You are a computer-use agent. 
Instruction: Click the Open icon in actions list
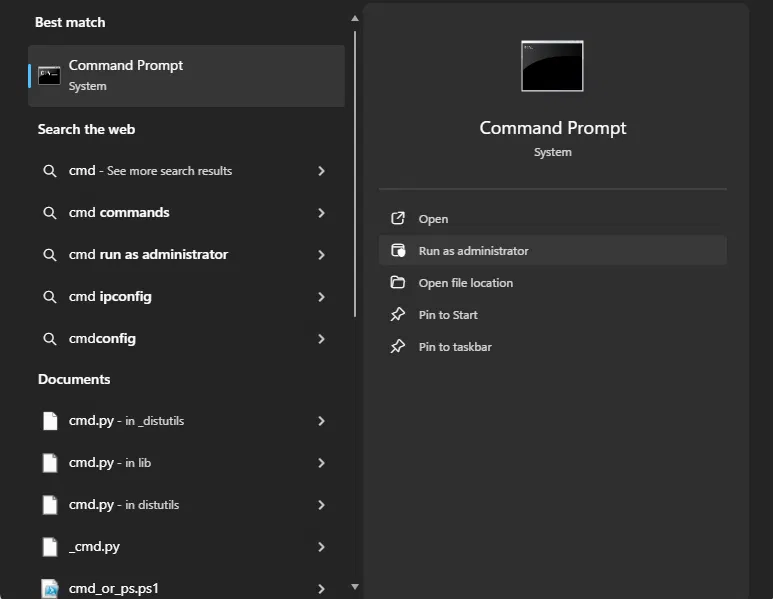click(398, 219)
